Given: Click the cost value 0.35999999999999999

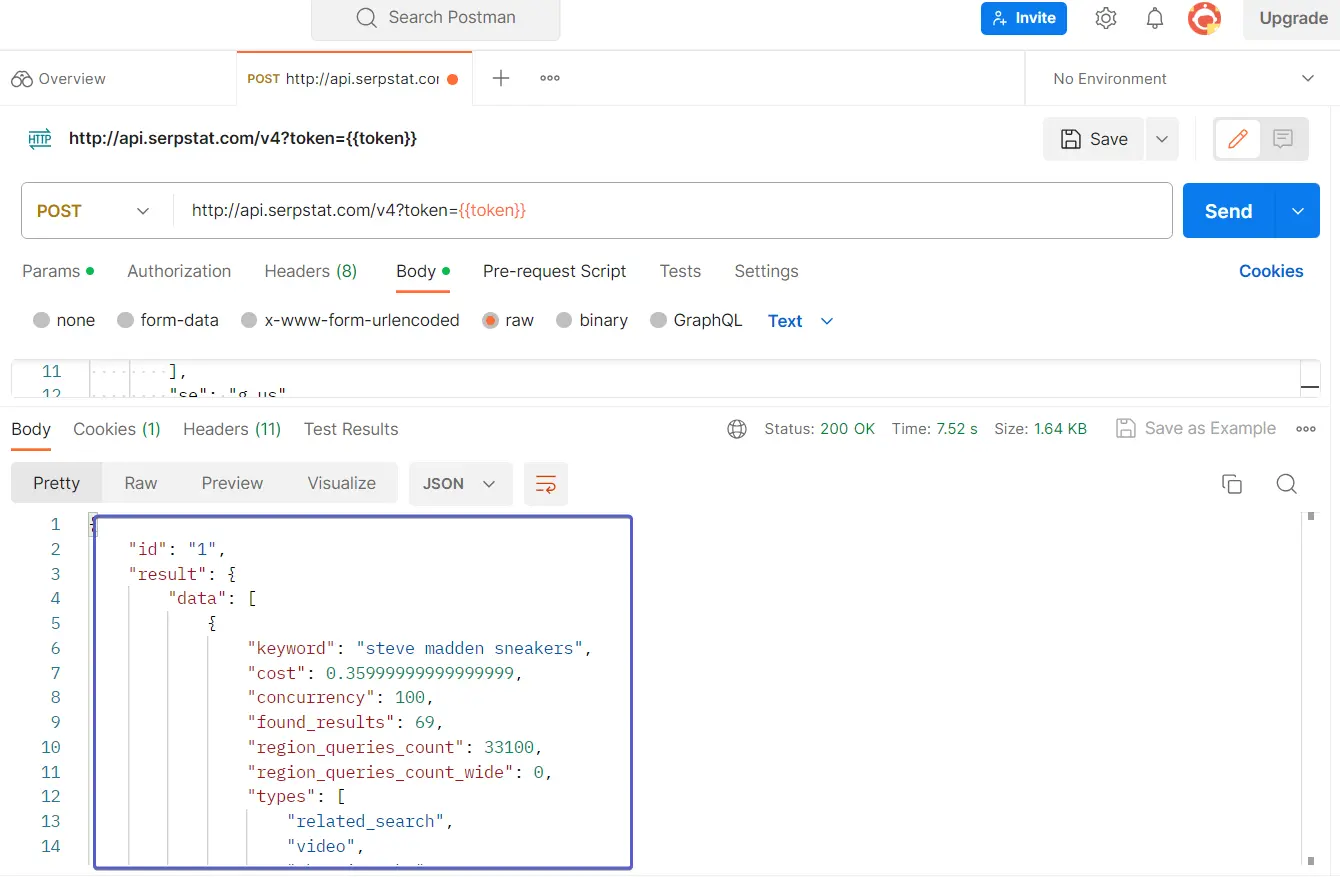Looking at the screenshot, I should point(421,673).
